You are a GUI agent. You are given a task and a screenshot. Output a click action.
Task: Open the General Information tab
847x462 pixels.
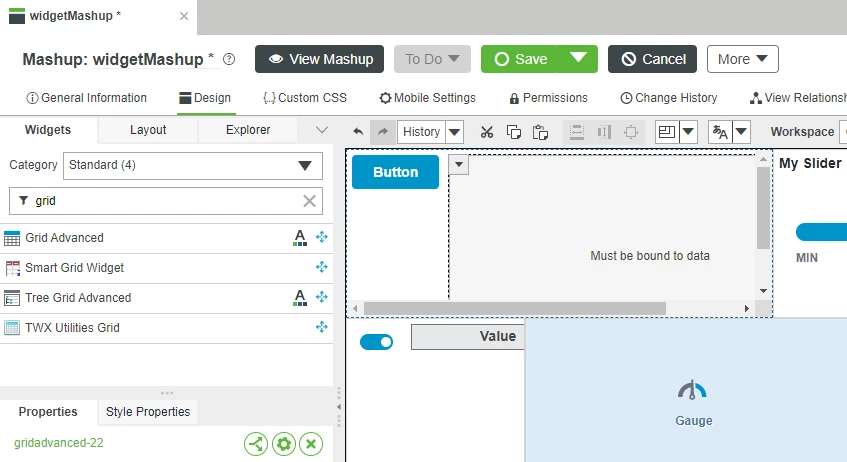click(86, 98)
